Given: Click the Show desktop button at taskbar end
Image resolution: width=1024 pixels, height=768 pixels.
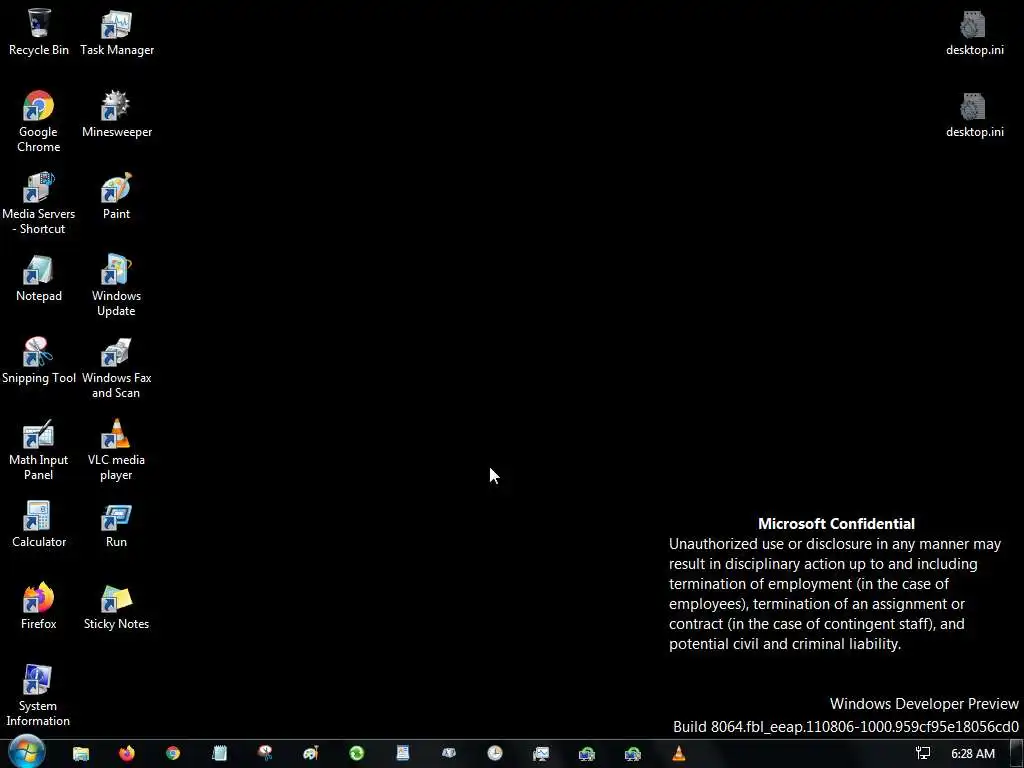Looking at the screenshot, I should [1019, 754].
